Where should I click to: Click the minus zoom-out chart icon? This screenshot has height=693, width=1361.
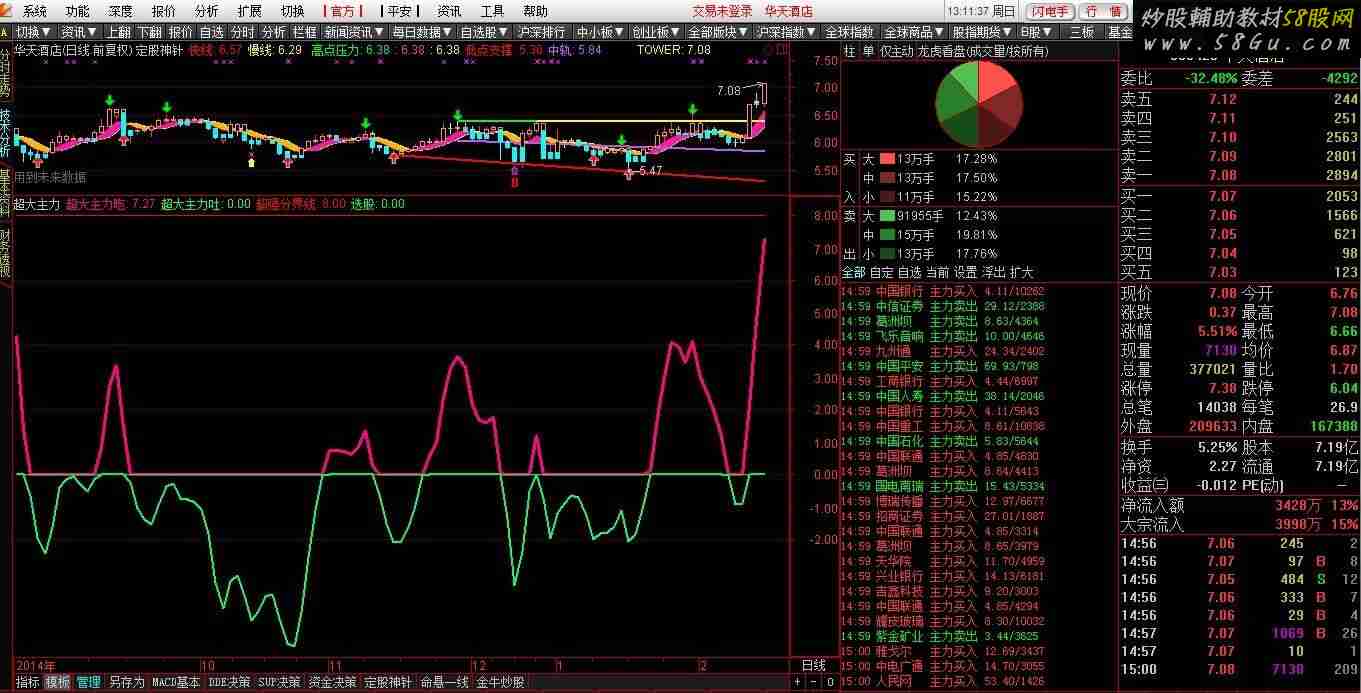(813, 683)
